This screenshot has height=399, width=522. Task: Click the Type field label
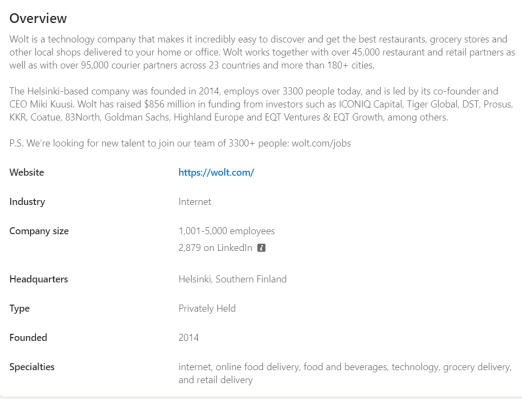(19, 308)
